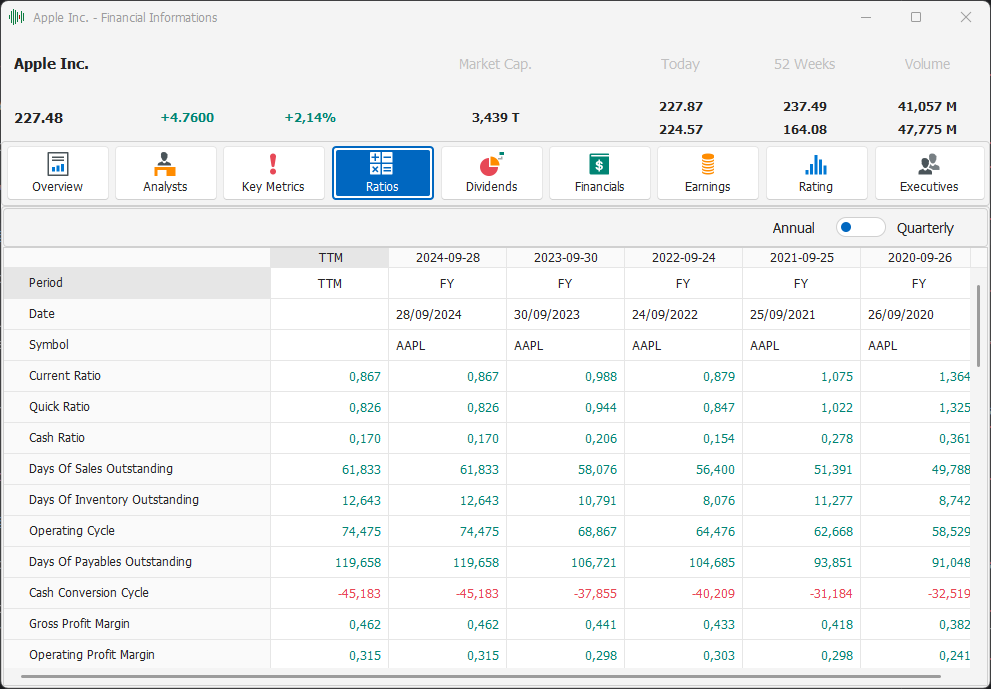The height and width of the screenshot is (689, 991).
Task: Click the Cash Conversion Cycle label
Action: click(89, 592)
